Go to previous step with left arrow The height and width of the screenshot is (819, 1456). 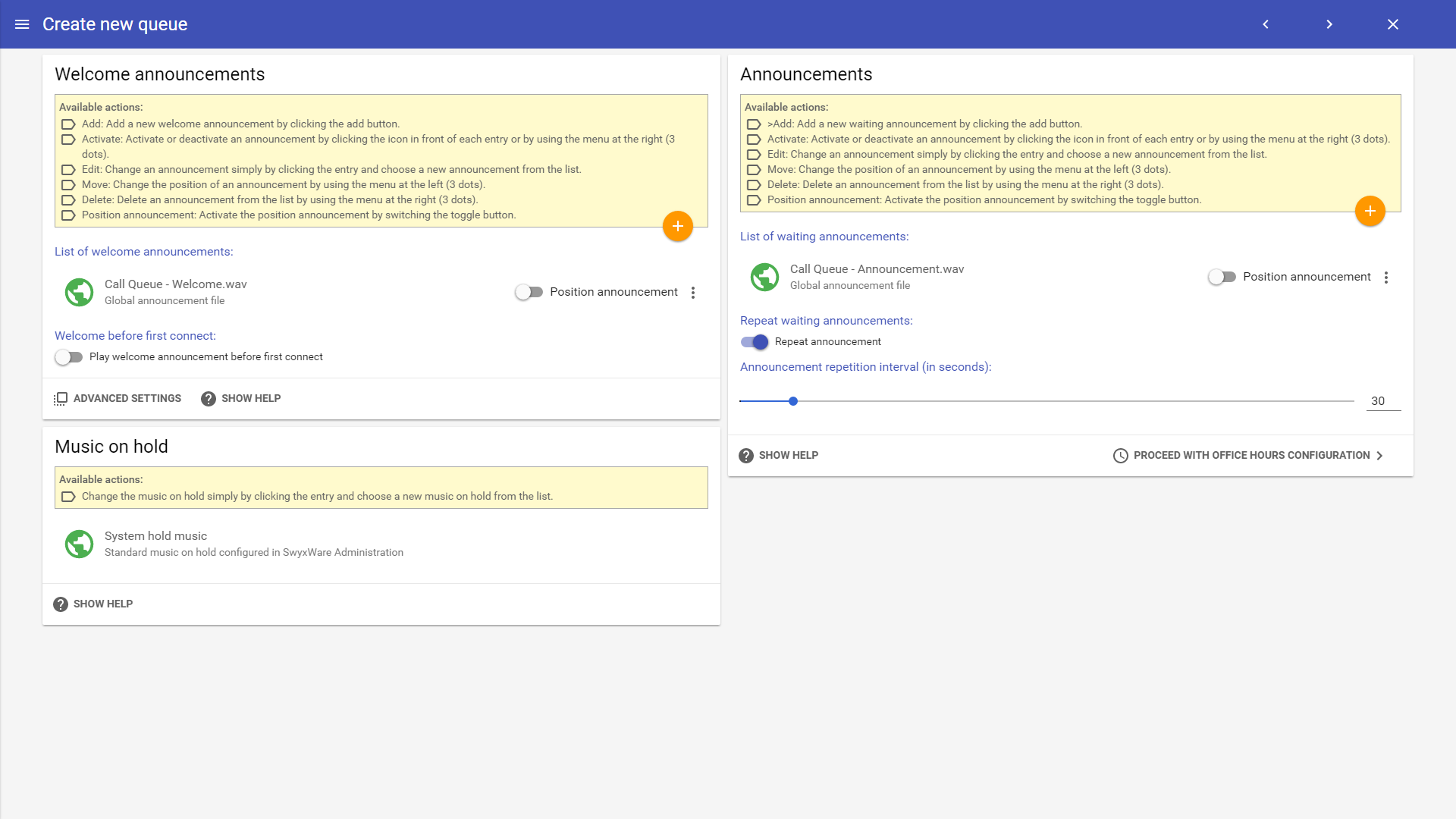click(x=1265, y=24)
